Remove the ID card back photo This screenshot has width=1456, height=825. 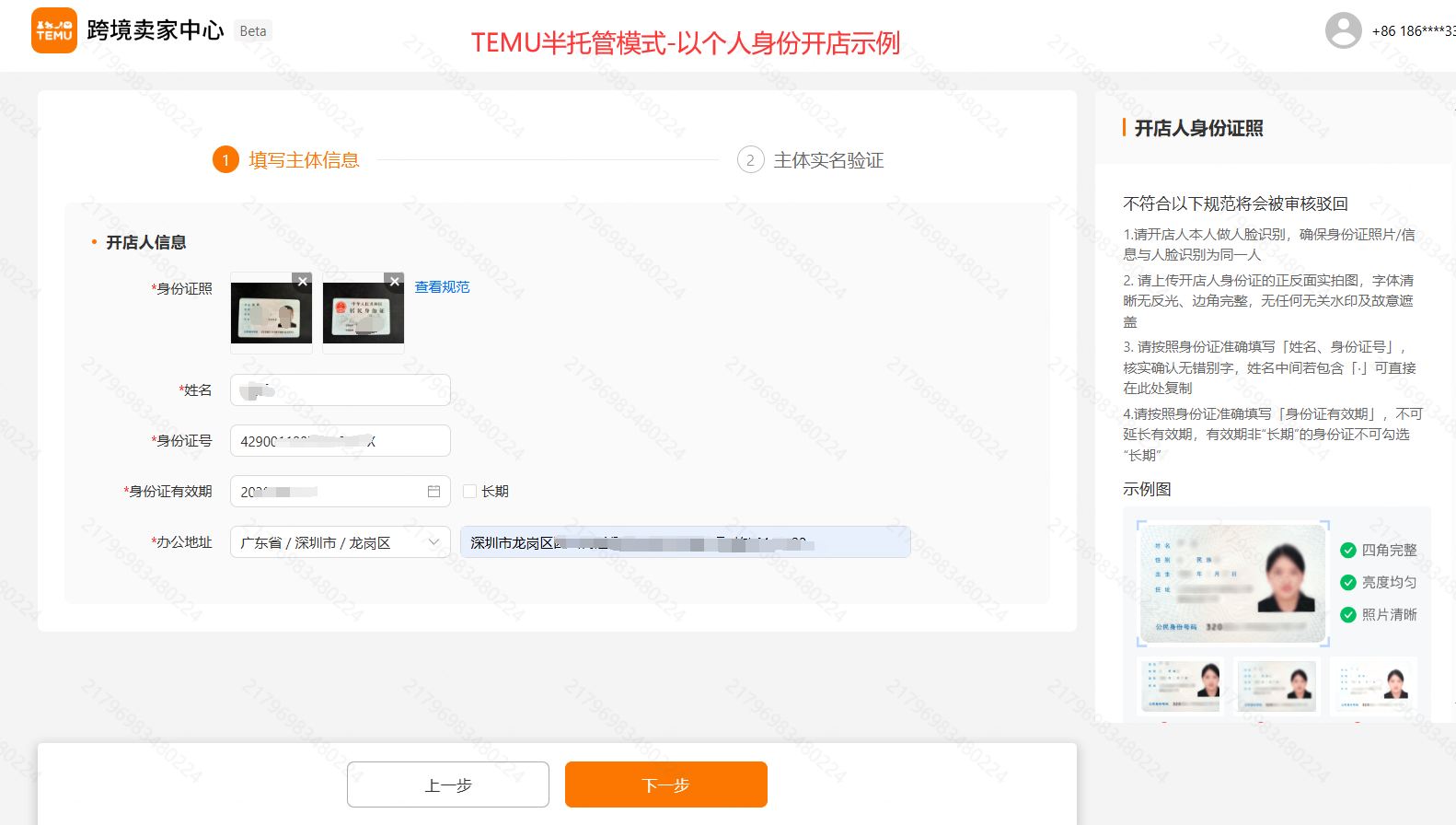coord(395,281)
